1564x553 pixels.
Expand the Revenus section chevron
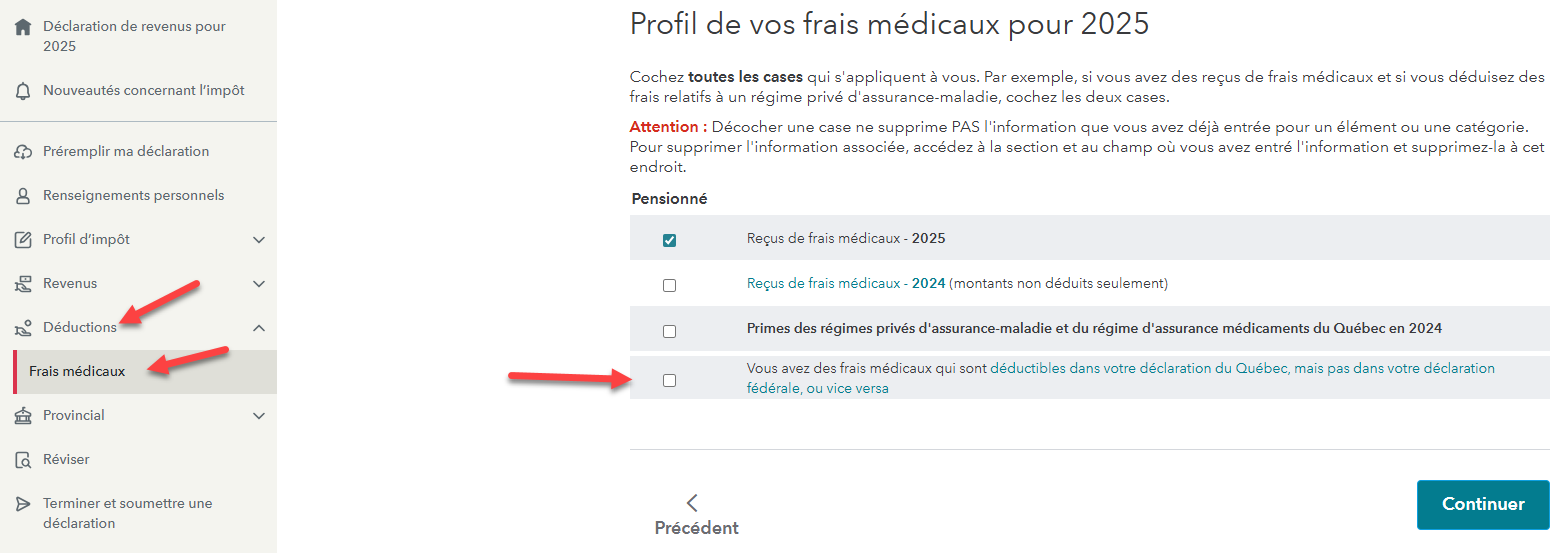click(259, 284)
